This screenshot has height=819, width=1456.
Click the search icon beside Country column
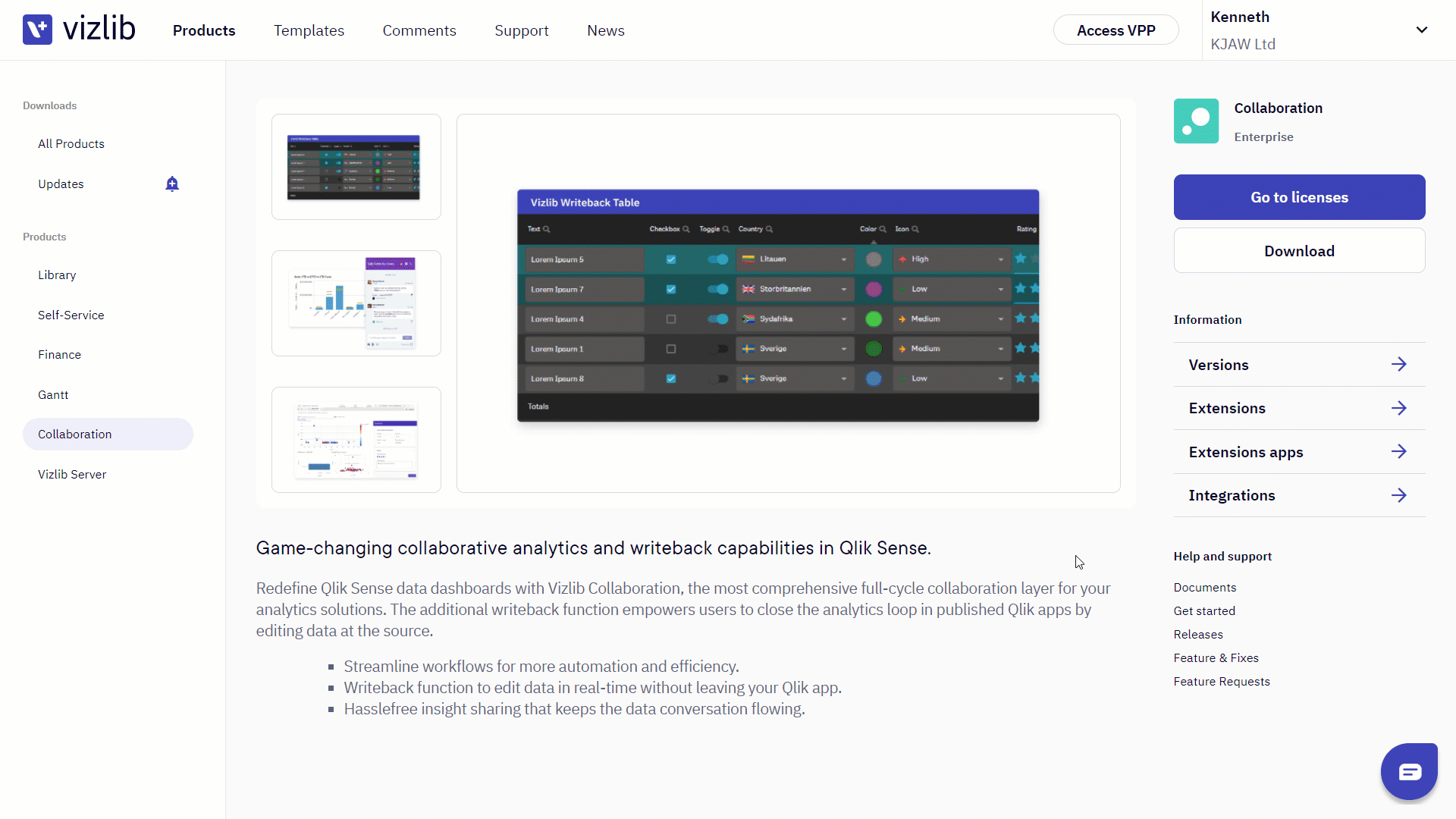click(769, 229)
